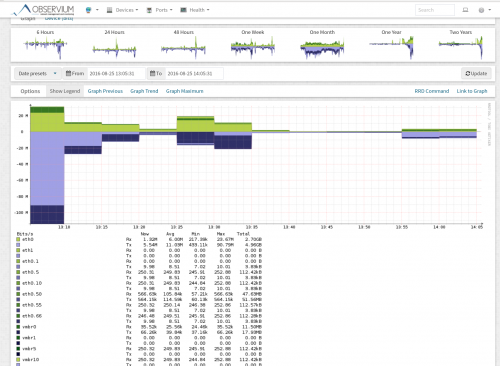Click the laptop icon in navbar
Viewport: 500px width, 366px height.
(x=465, y=10)
